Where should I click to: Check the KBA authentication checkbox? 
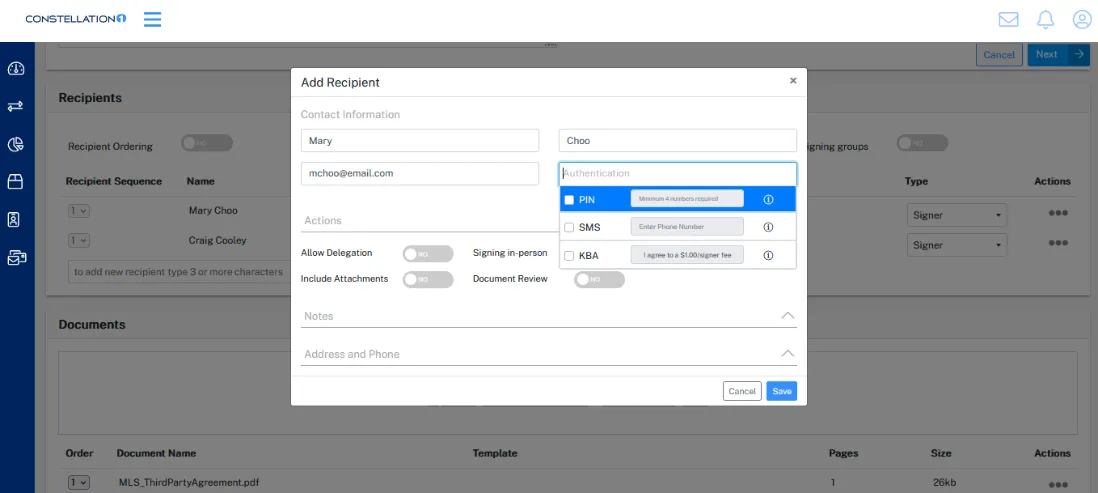569,255
